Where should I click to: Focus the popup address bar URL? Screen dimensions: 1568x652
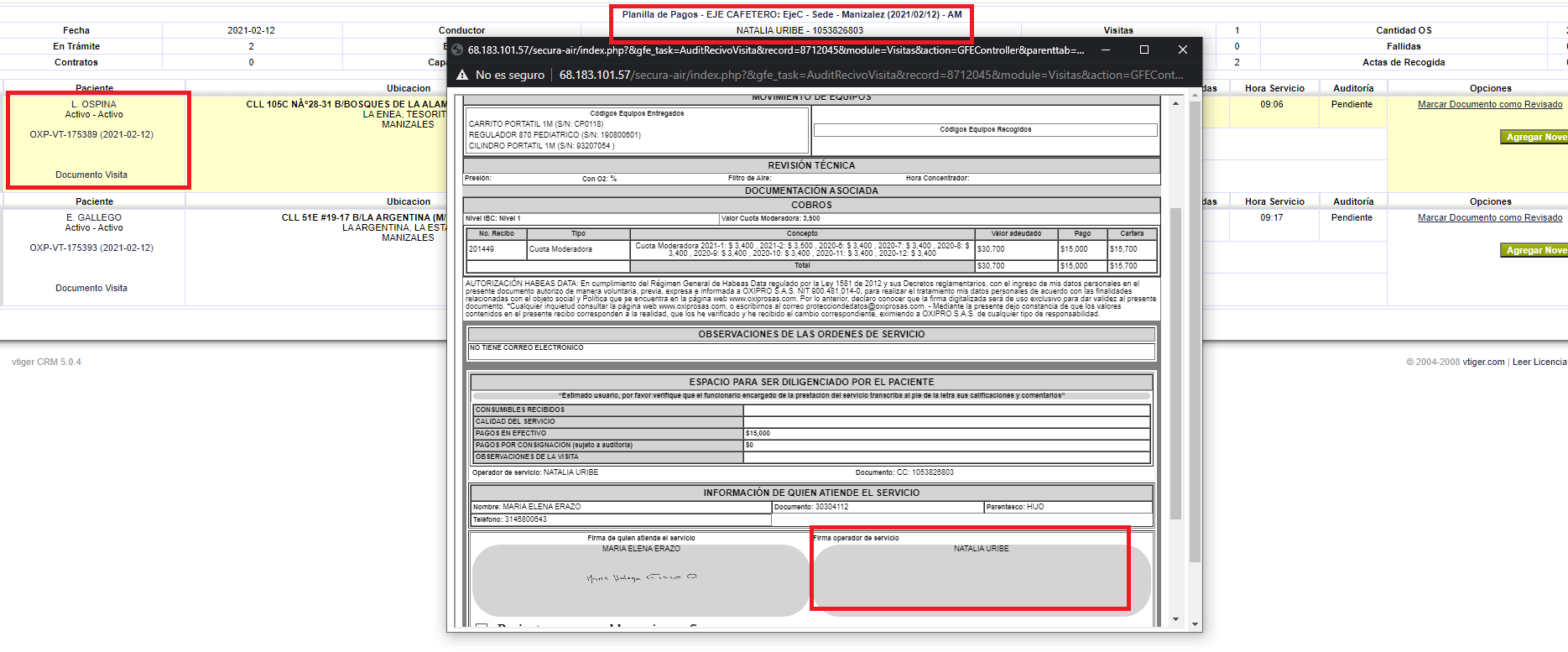[872, 75]
